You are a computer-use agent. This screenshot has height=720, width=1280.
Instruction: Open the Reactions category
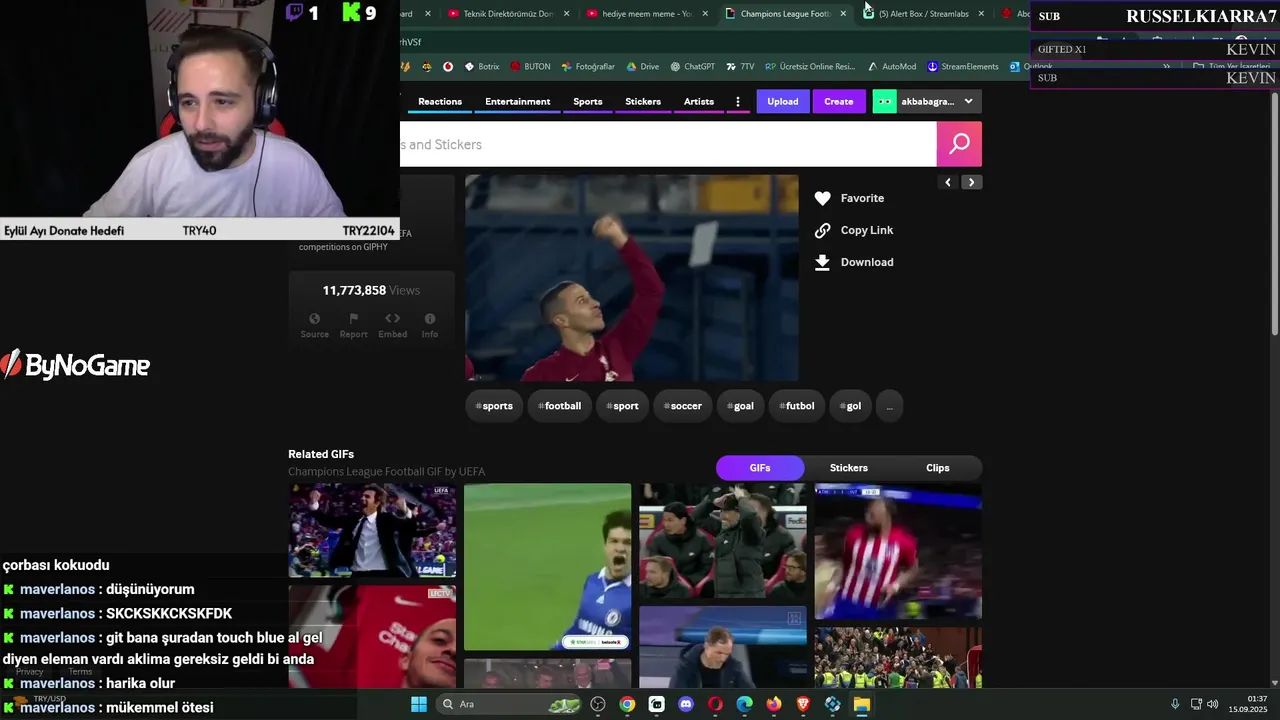pos(440,101)
